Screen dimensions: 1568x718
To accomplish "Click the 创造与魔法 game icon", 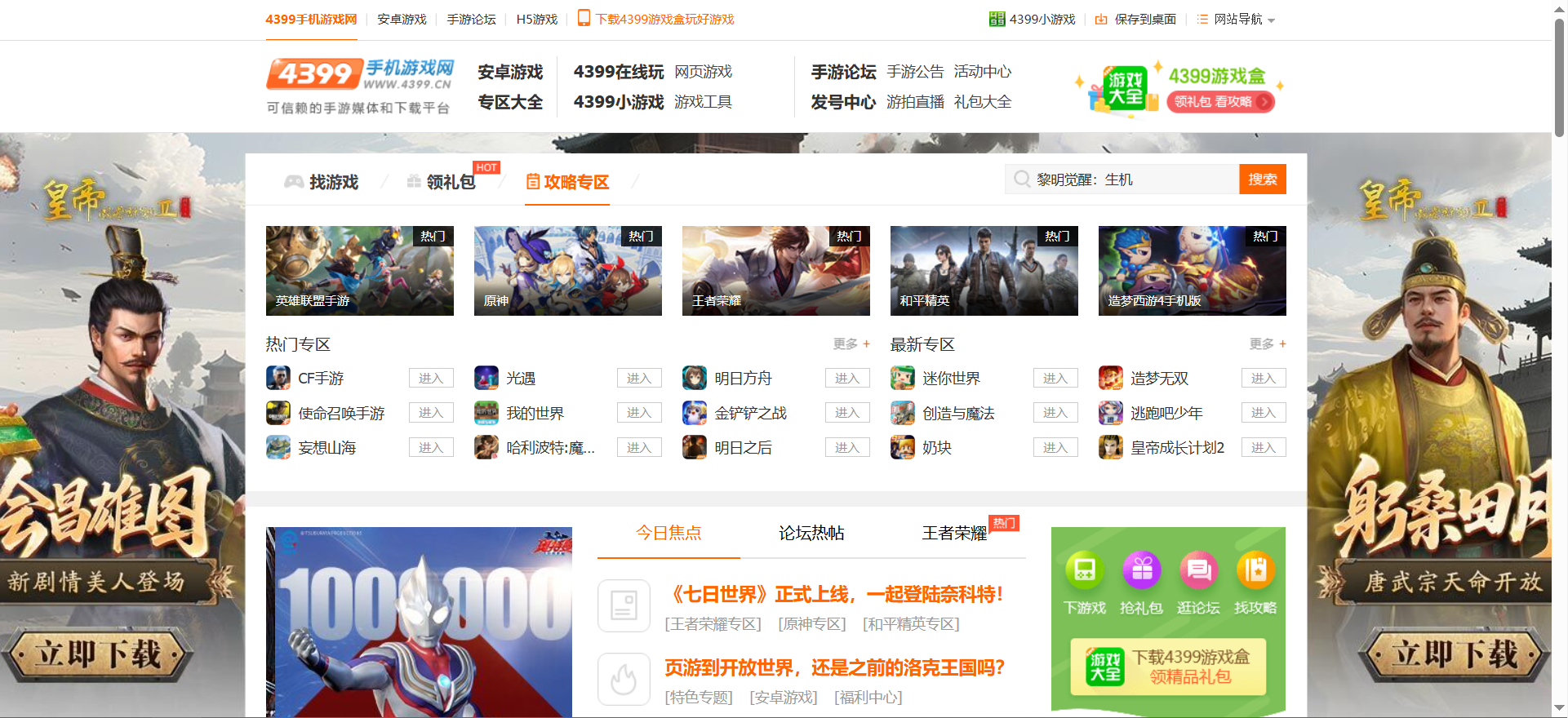I will click(903, 413).
